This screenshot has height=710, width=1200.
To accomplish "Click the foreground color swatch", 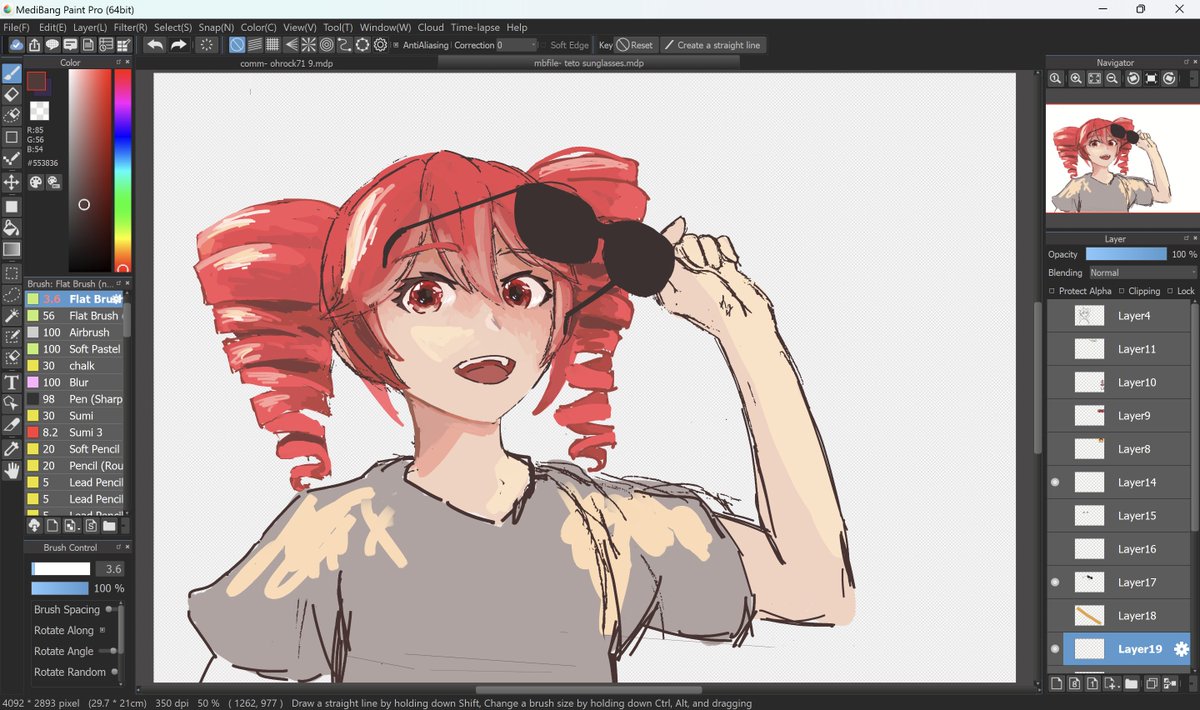I will tap(37, 81).
